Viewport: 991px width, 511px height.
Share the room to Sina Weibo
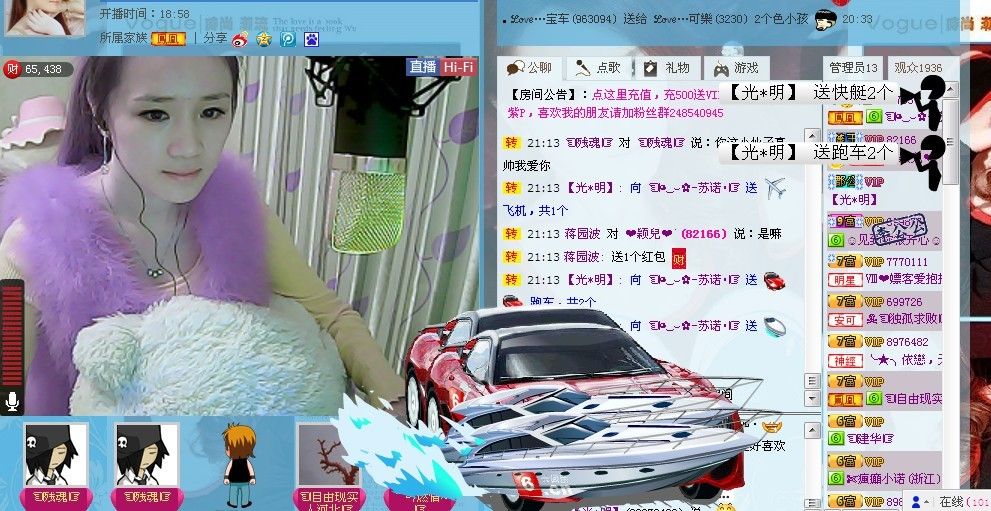(240, 39)
